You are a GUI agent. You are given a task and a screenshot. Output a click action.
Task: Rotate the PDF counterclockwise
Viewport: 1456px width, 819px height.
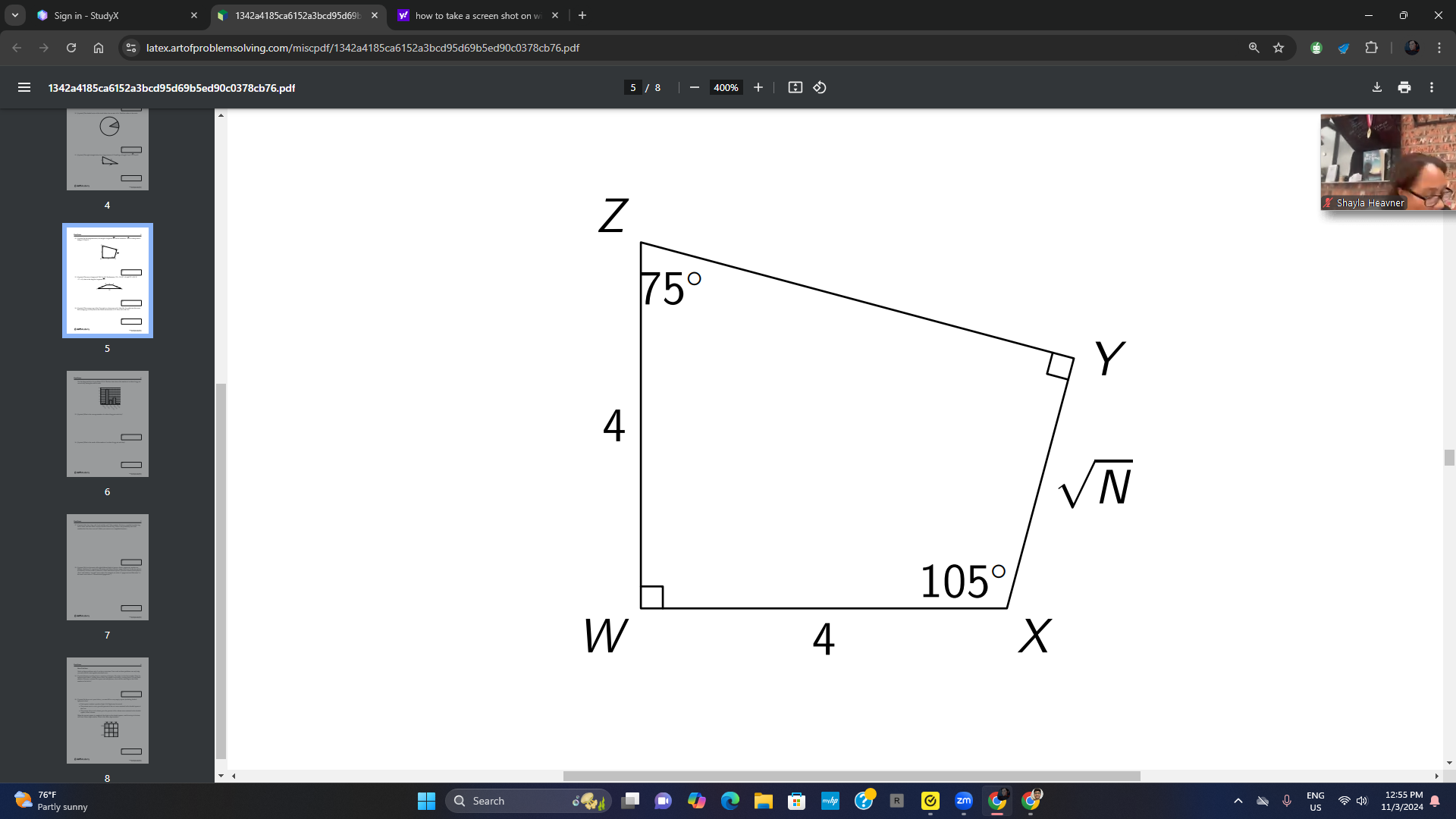coord(820,88)
